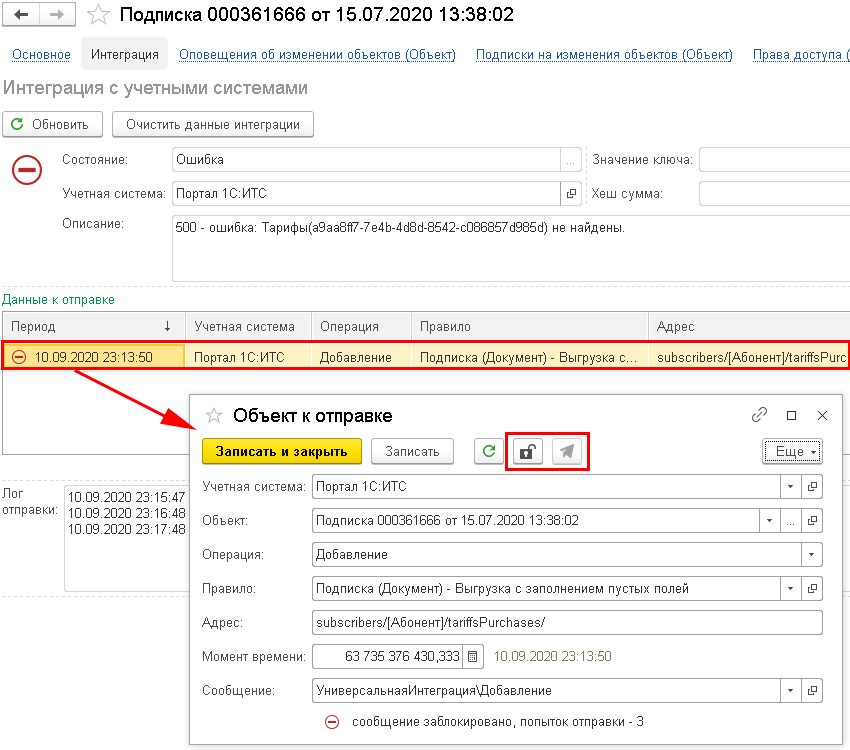Click Очистить данные интеграции button
850x750 pixels.
(x=212, y=124)
